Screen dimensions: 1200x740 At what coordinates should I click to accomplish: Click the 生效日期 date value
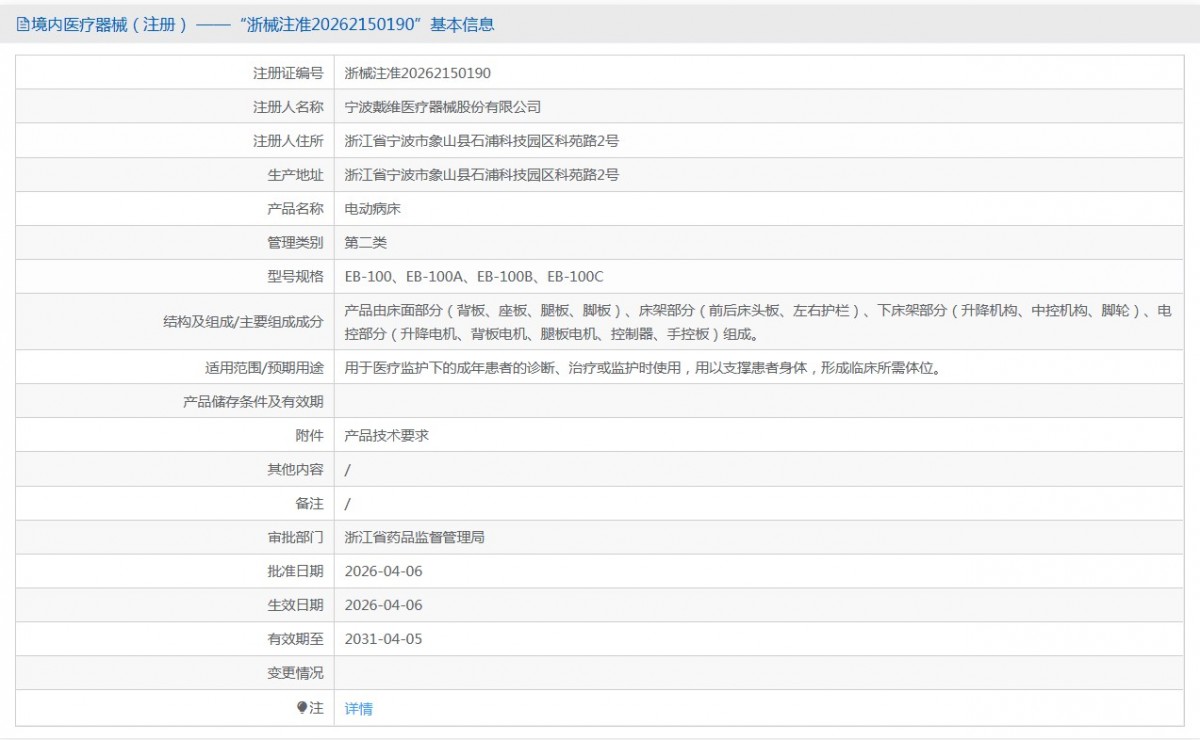click(383, 605)
